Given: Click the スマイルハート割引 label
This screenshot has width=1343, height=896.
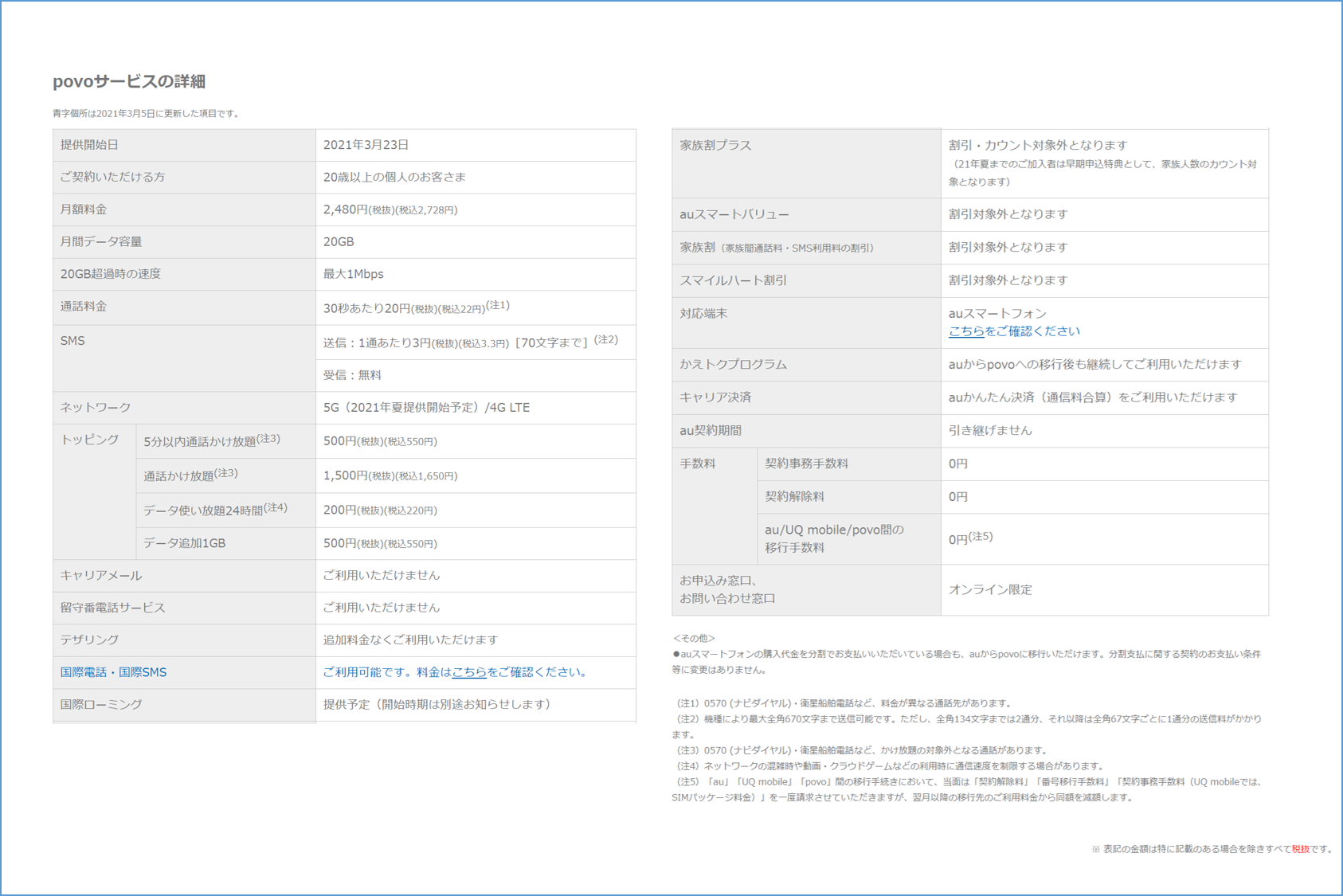Looking at the screenshot, I should [x=733, y=280].
